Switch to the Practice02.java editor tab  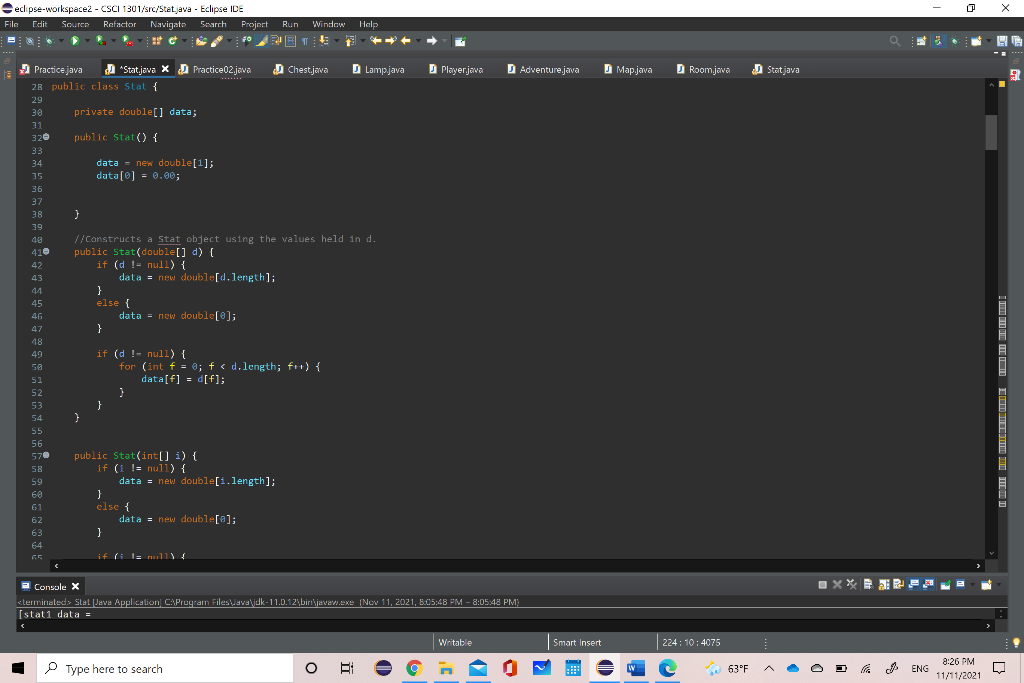click(x=216, y=69)
